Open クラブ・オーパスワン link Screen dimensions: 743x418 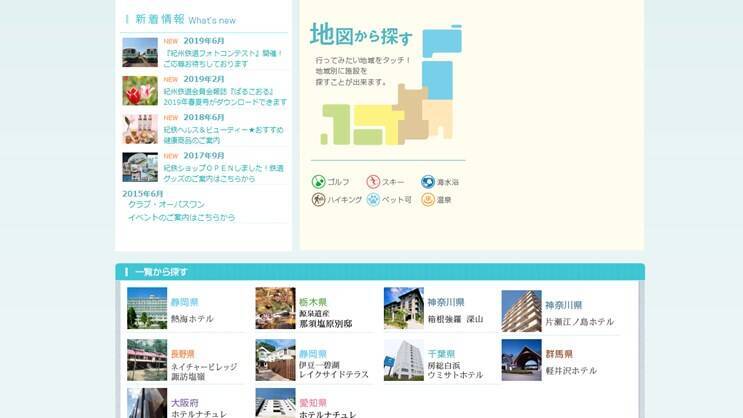point(166,204)
